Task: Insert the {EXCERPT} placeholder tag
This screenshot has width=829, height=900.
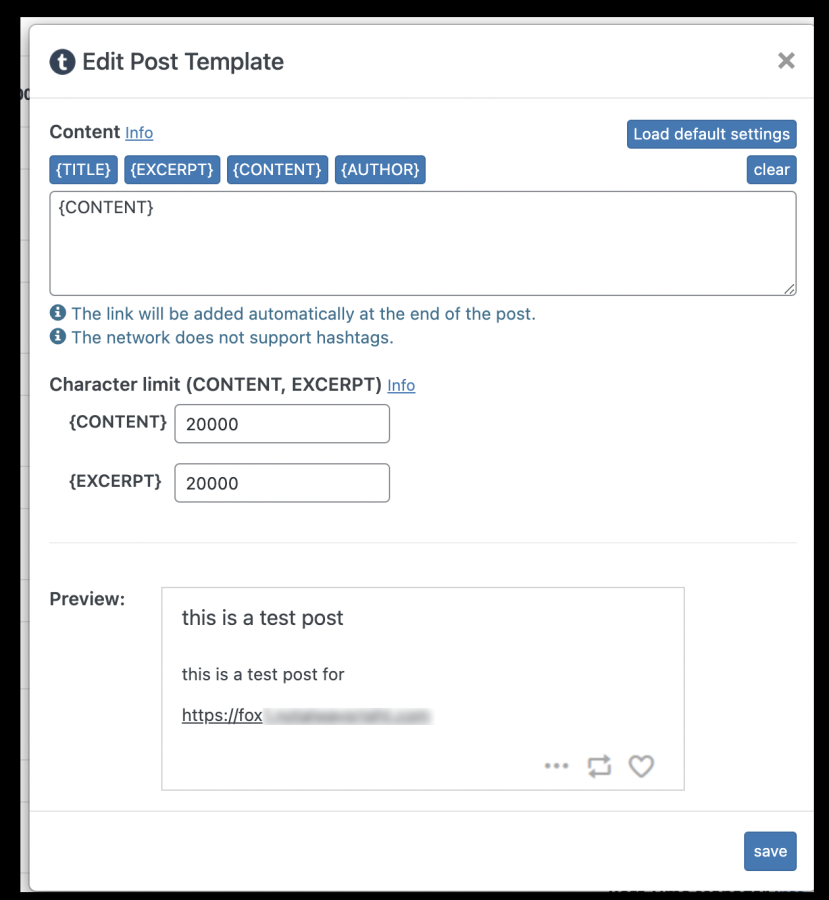Action: click(x=172, y=170)
